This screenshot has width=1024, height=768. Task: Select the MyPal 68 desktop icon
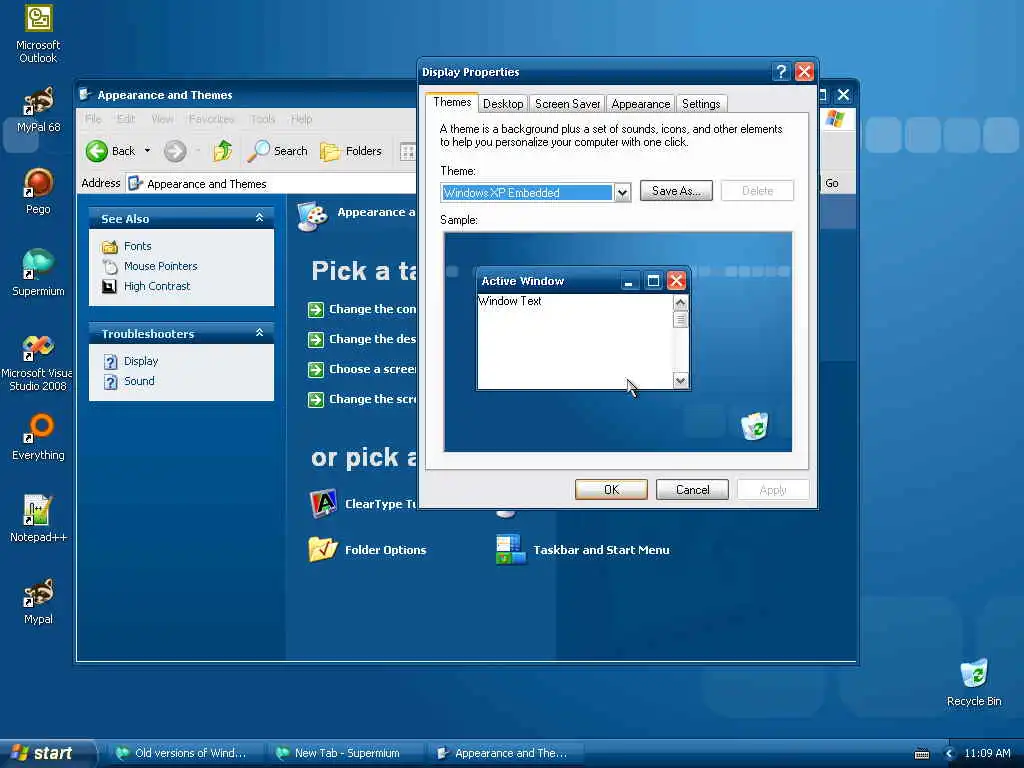pos(38,110)
